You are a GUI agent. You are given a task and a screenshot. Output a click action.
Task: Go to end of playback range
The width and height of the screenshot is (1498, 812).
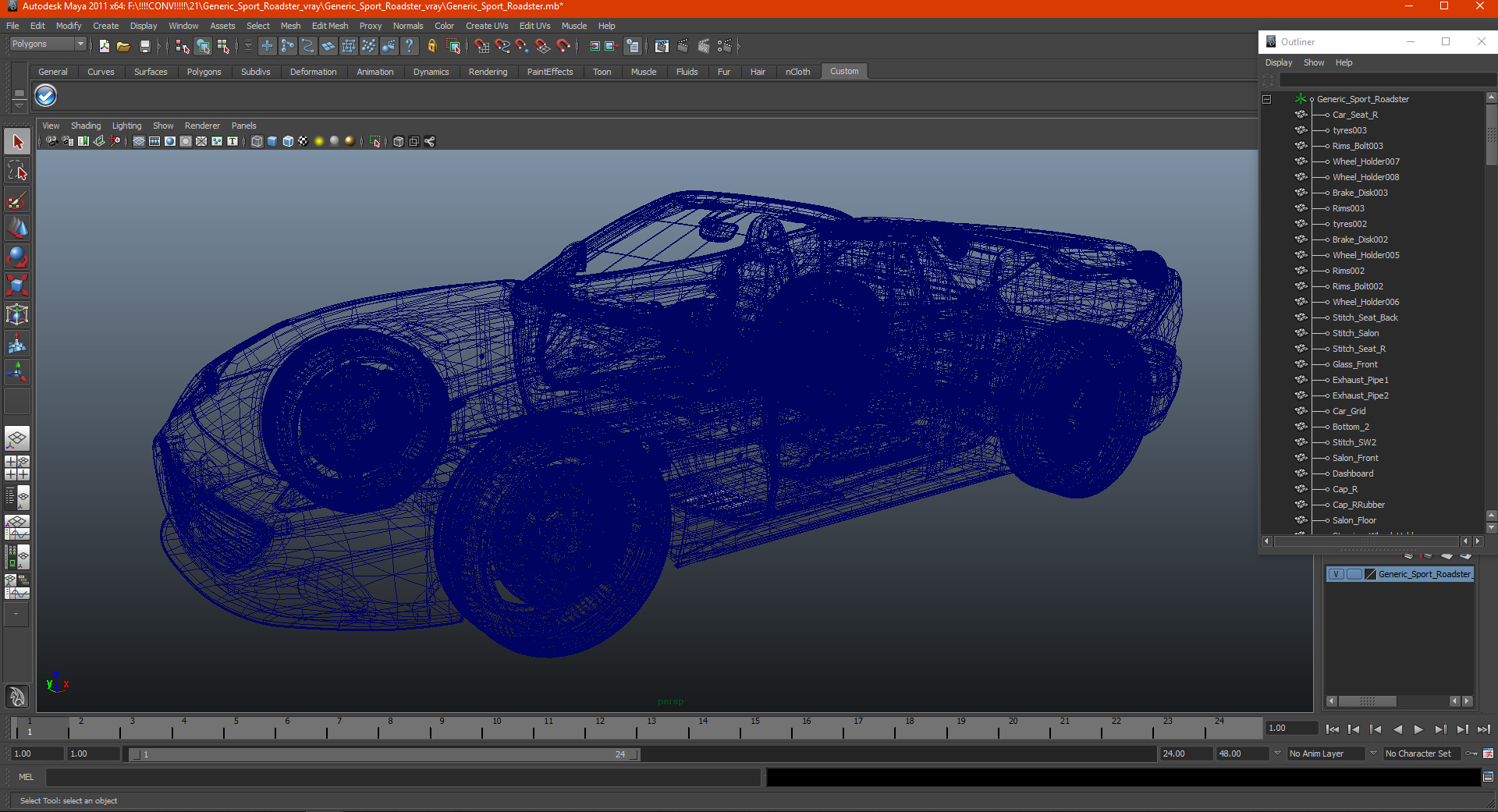pos(1483,729)
